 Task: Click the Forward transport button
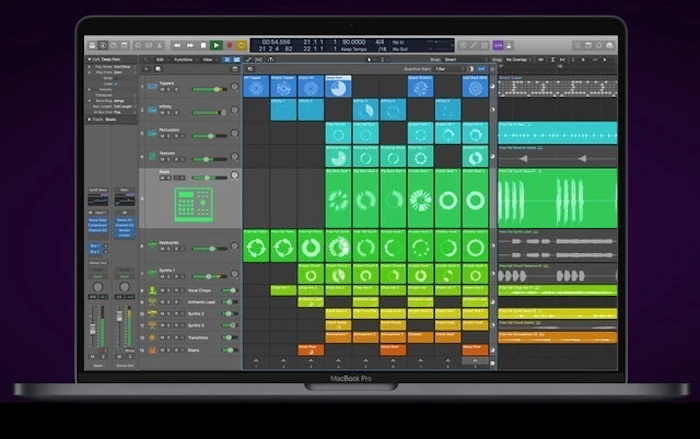(190, 46)
